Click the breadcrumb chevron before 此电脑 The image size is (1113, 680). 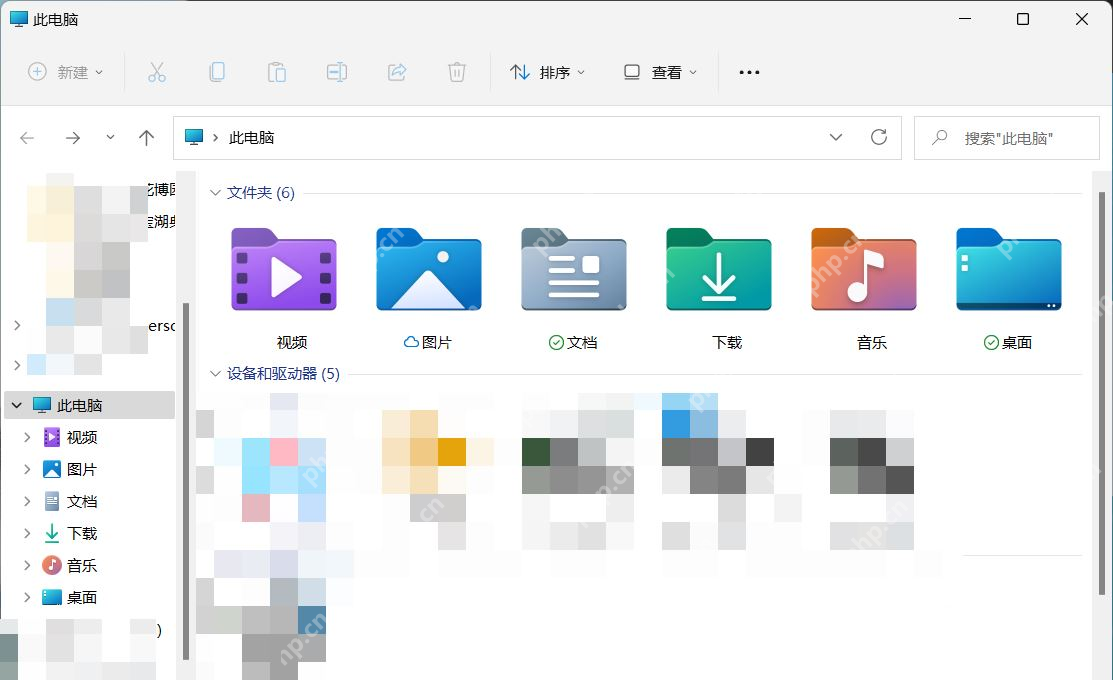tap(215, 138)
